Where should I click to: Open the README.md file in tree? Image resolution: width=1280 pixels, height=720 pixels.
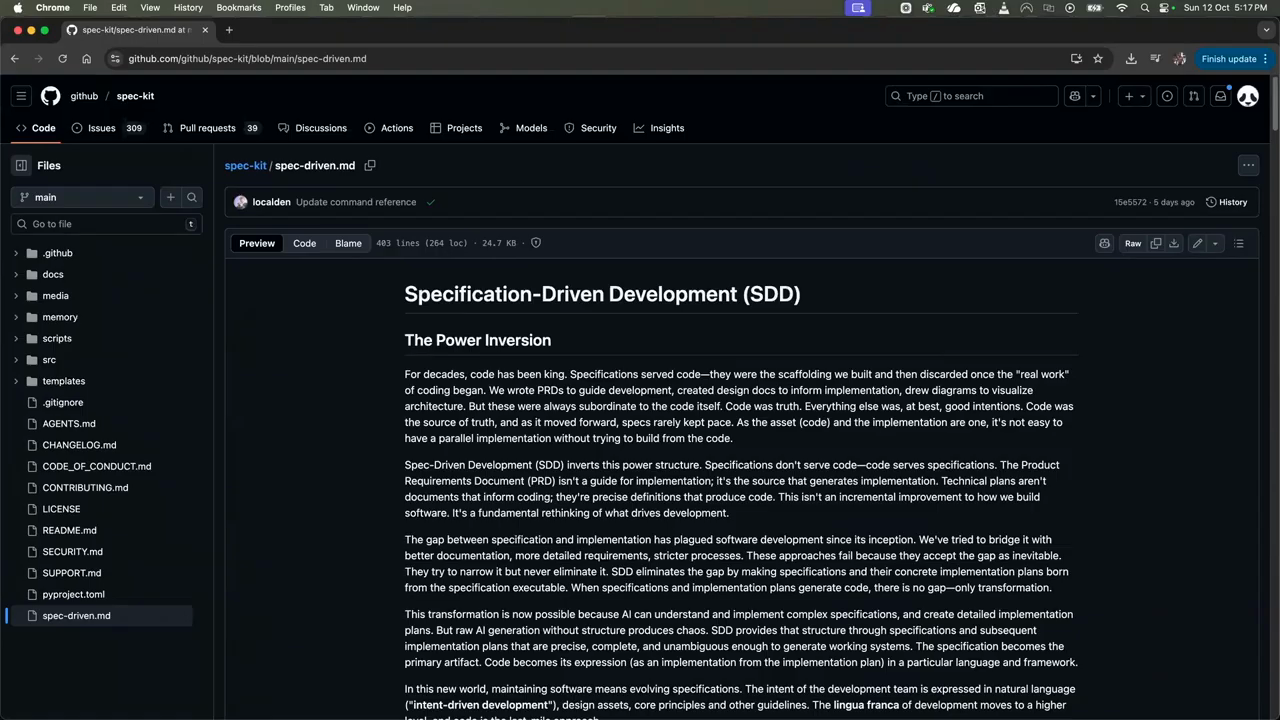(69, 530)
